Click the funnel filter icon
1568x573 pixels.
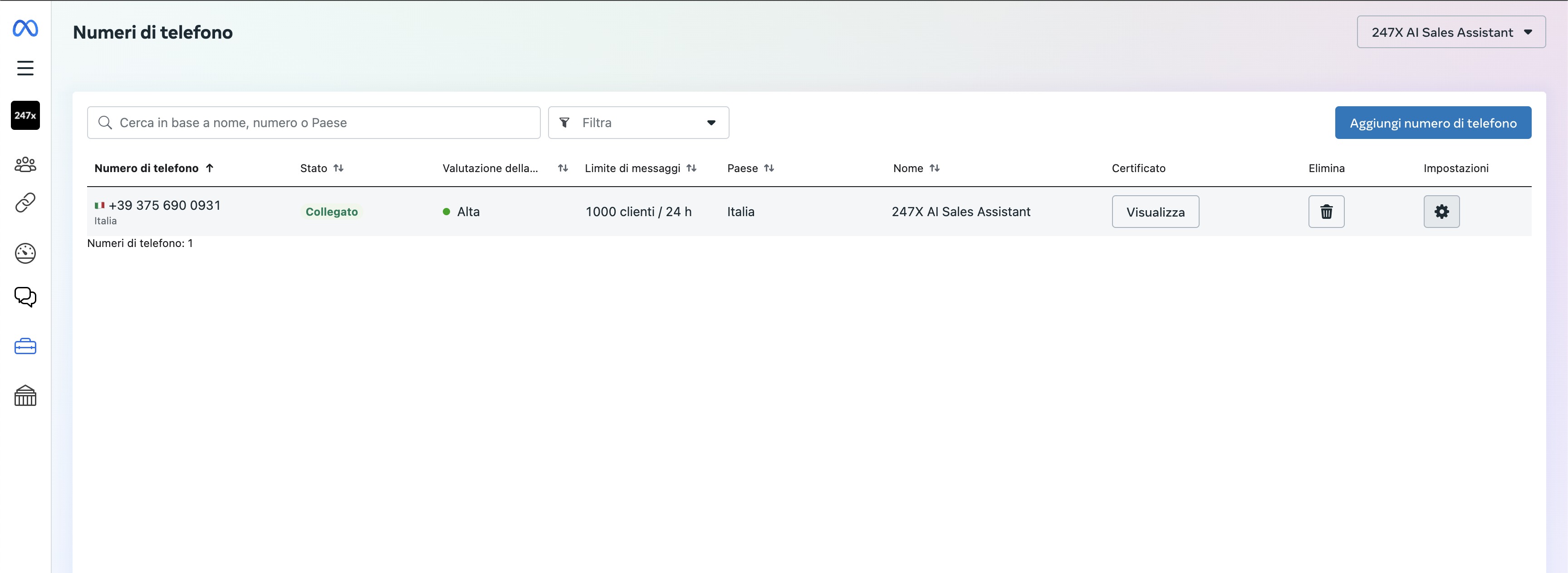tap(564, 123)
